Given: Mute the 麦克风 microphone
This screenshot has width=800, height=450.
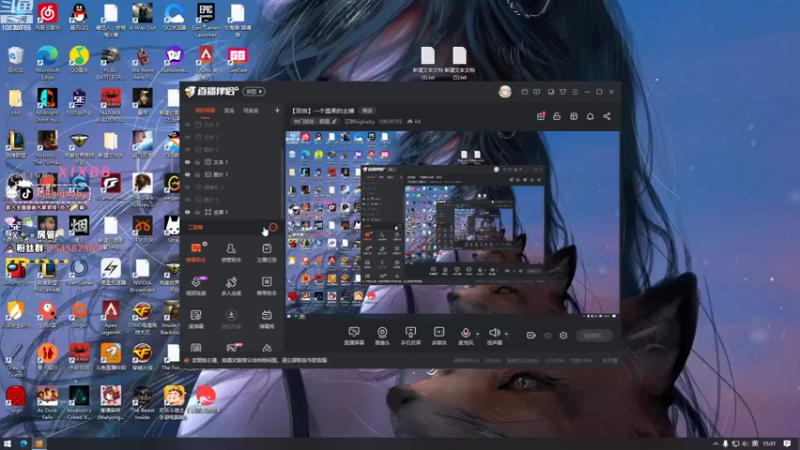Looking at the screenshot, I should click(x=465, y=333).
